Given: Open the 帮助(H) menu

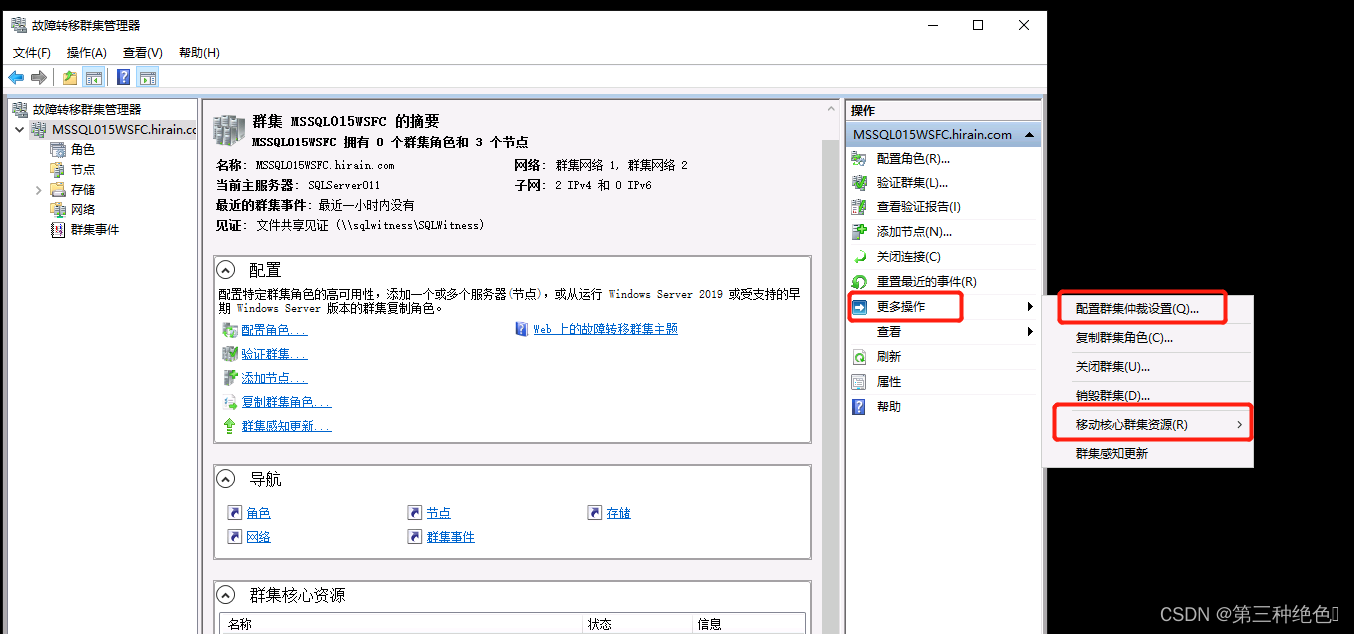Looking at the screenshot, I should point(199,52).
